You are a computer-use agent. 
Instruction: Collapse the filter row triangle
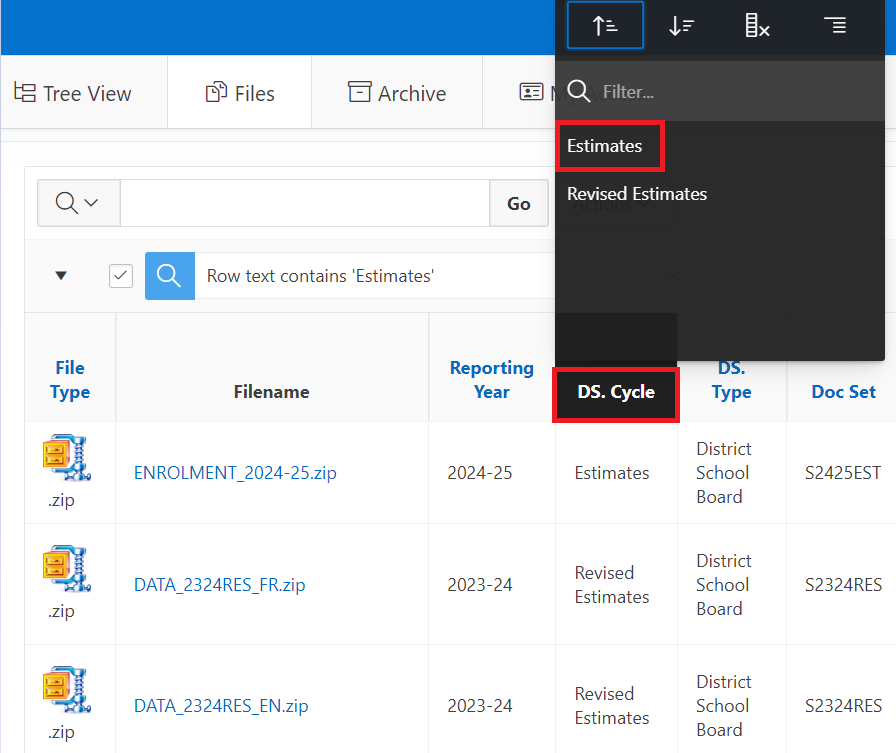click(61, 276)
